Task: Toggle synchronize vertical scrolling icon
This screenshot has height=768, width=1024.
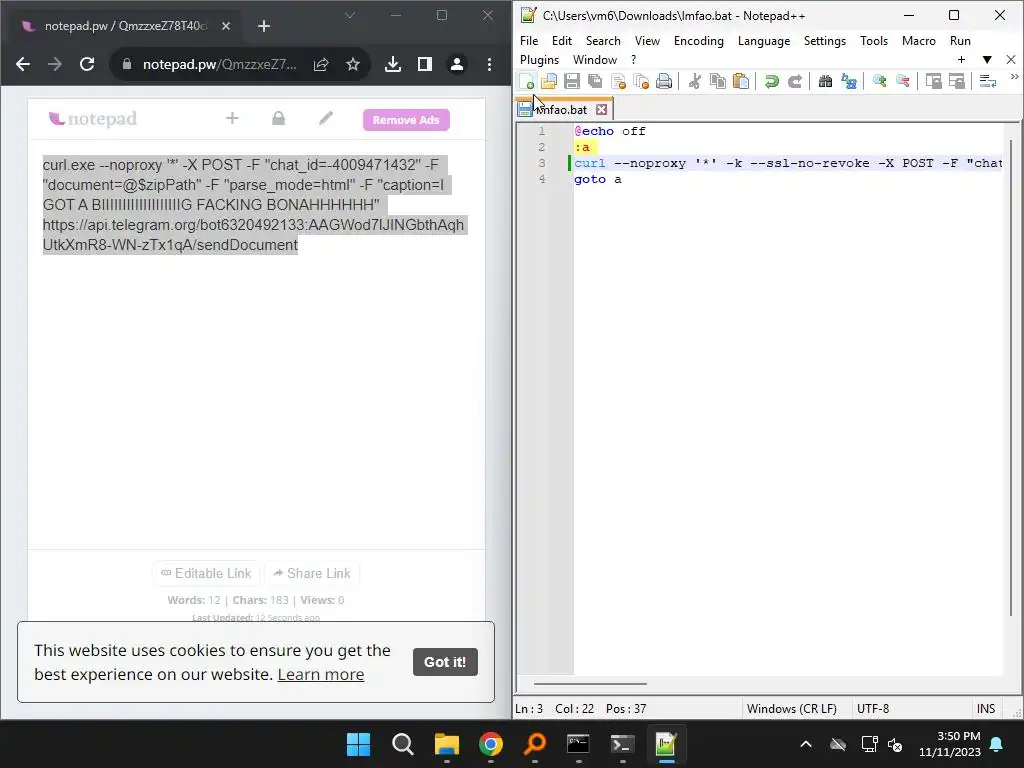Action: pos(934,81)
